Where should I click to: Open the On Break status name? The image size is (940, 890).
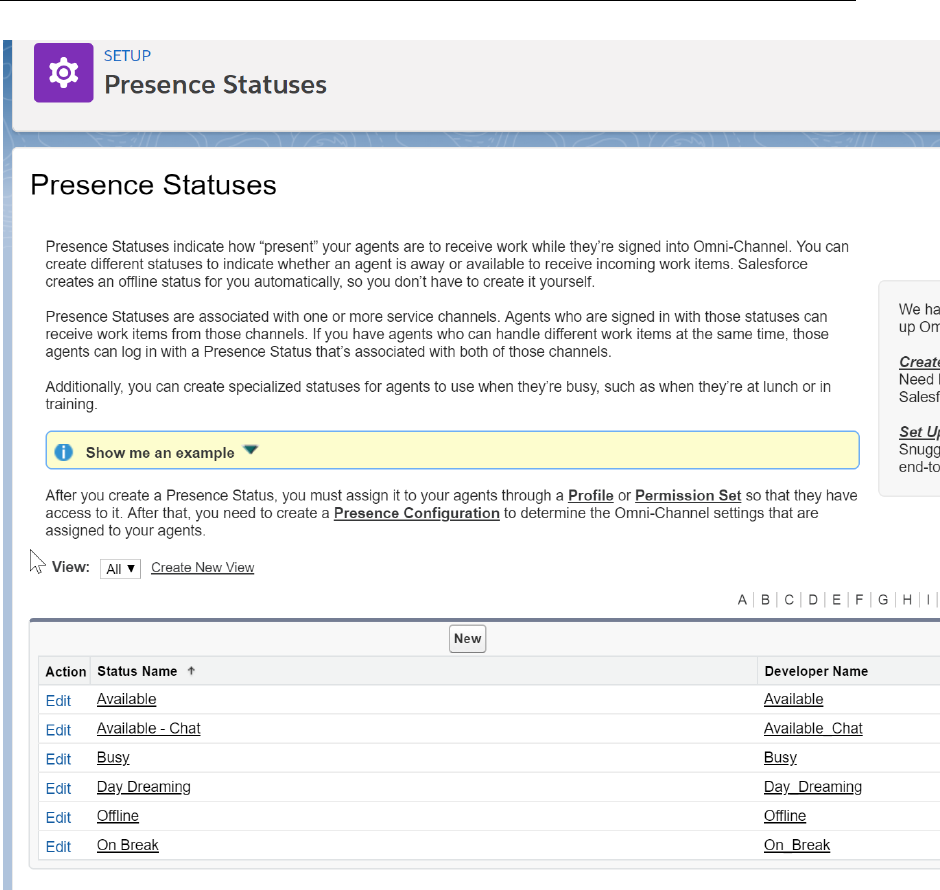click(127, 845)
